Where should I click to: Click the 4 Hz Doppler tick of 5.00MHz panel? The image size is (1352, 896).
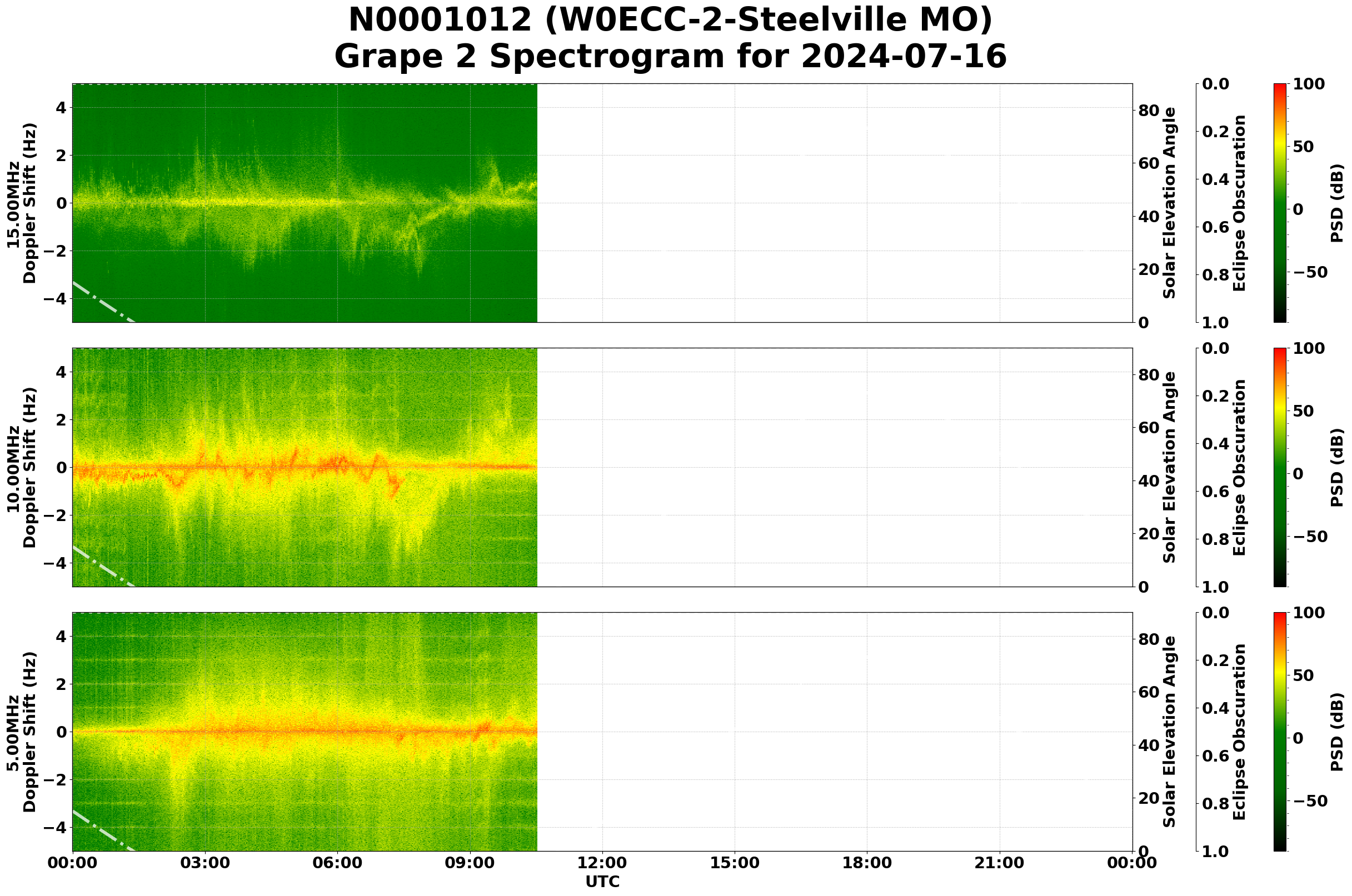(61, 637)
